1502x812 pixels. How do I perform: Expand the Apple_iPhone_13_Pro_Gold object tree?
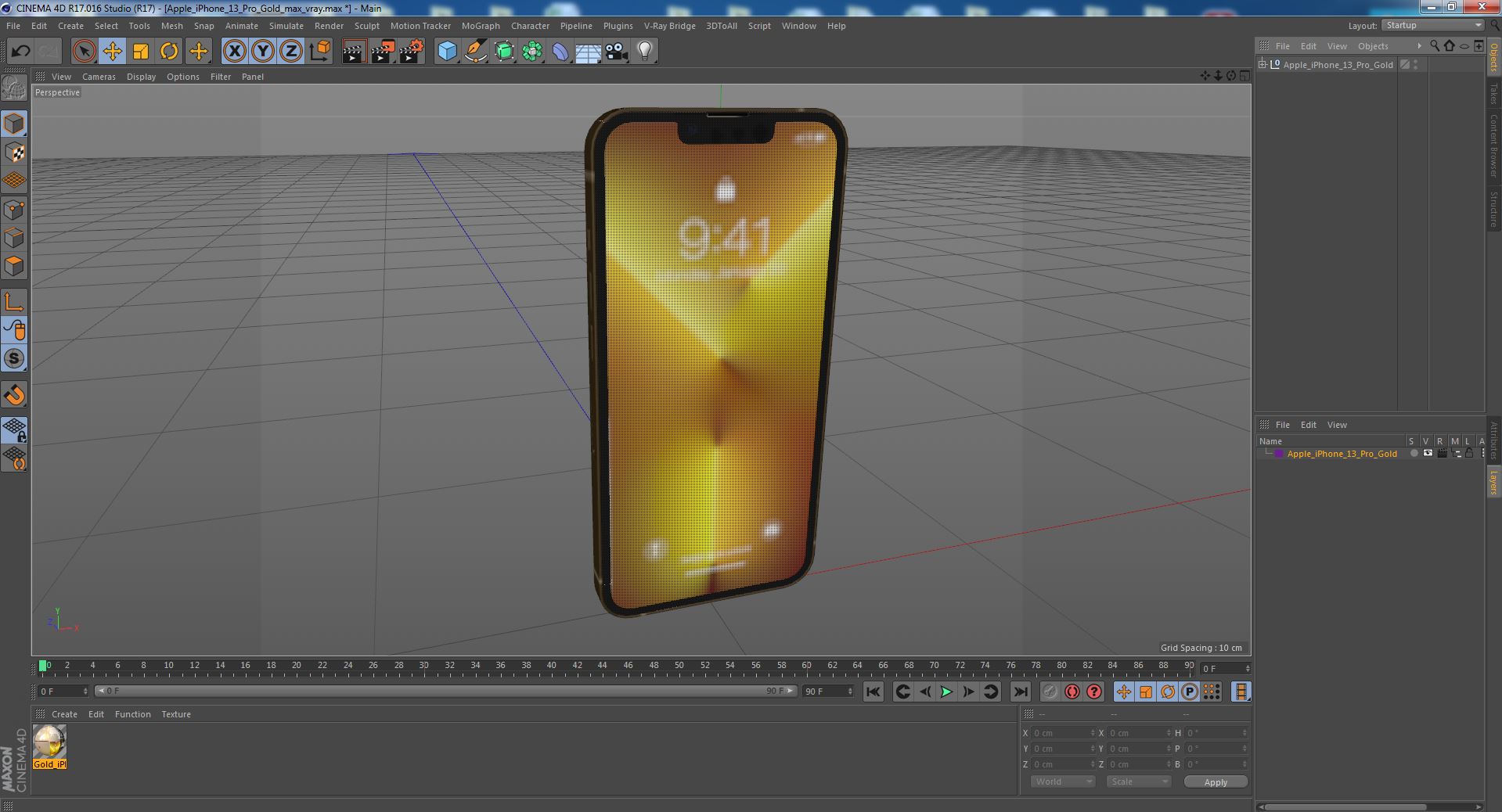(x=1262, y=65)
